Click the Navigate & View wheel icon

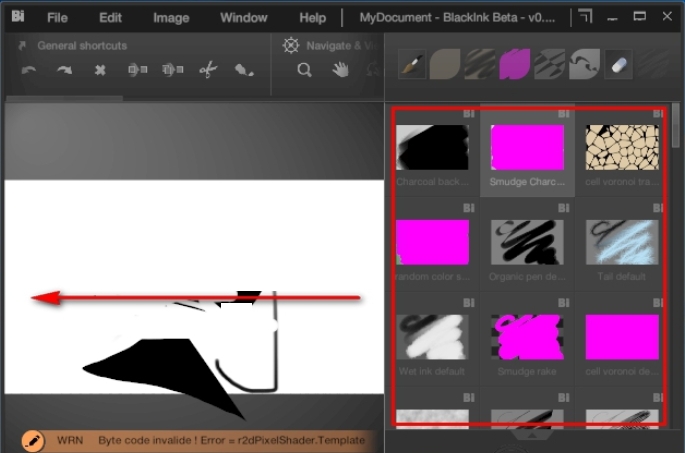click(291, 45)
